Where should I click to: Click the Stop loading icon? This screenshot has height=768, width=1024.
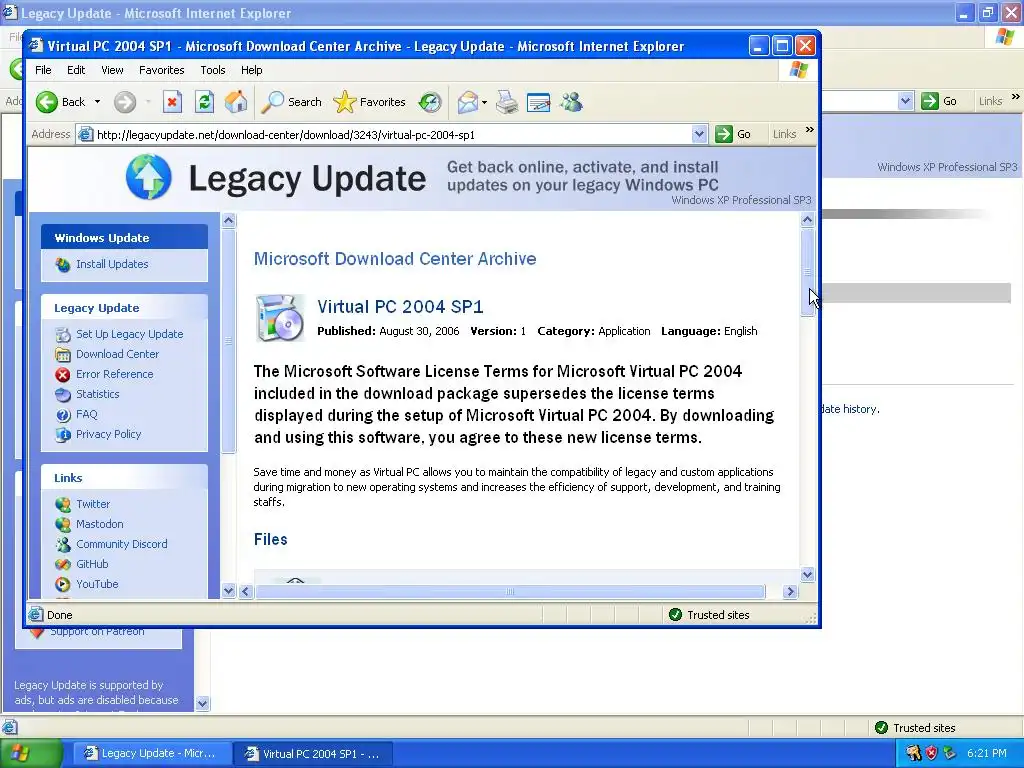pos(172,102)
